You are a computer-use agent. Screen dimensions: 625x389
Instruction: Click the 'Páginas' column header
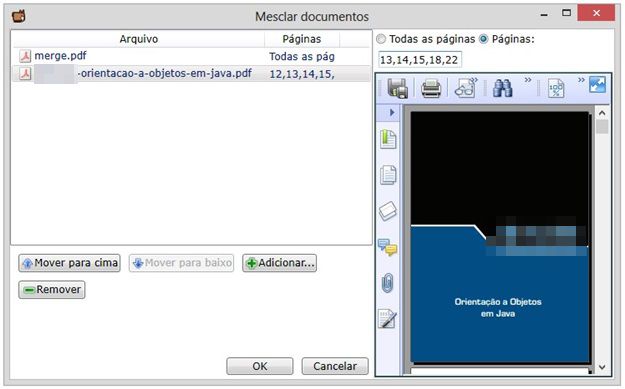pos(302,39)
